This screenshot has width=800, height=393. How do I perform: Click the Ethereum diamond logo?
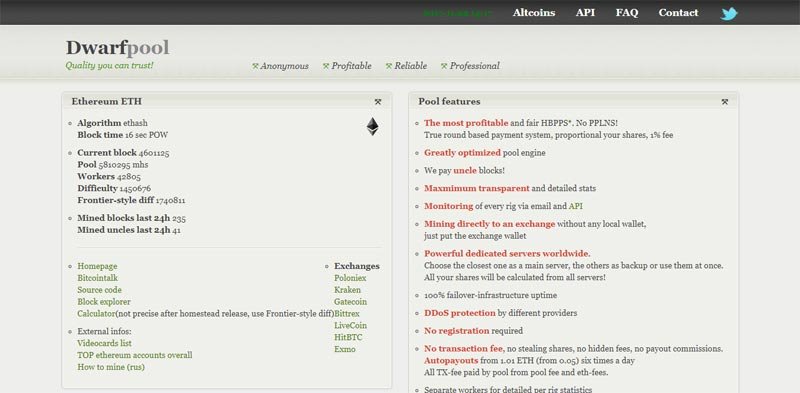pos(372,127)
